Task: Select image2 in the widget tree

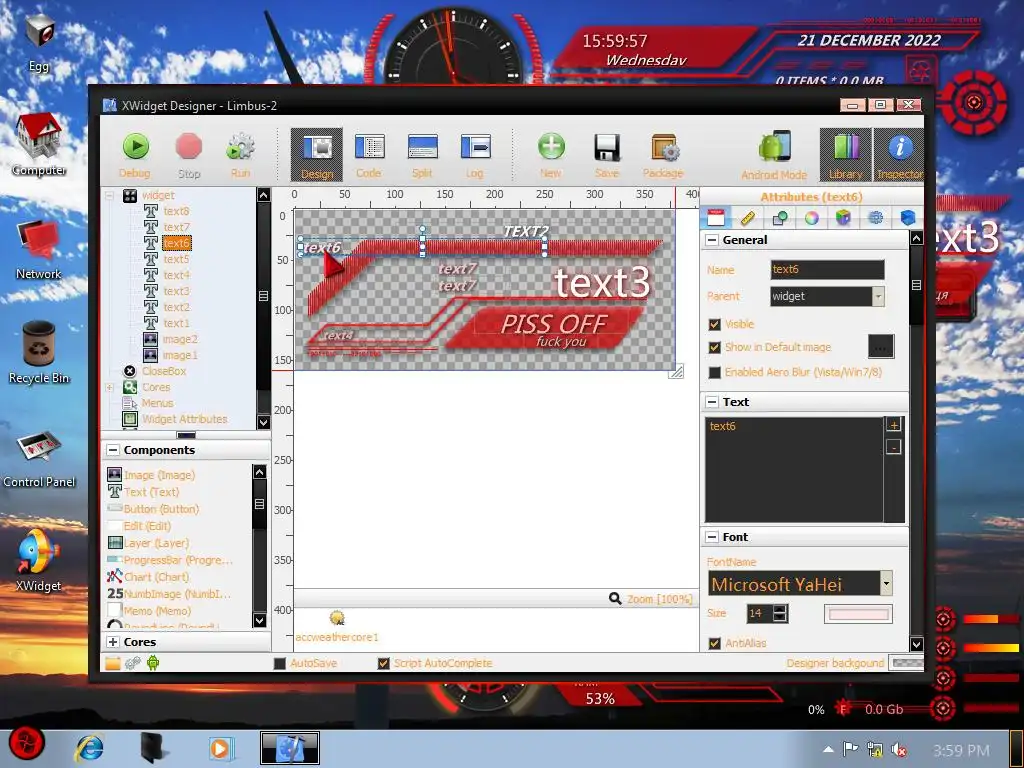Action: point(180,339)
